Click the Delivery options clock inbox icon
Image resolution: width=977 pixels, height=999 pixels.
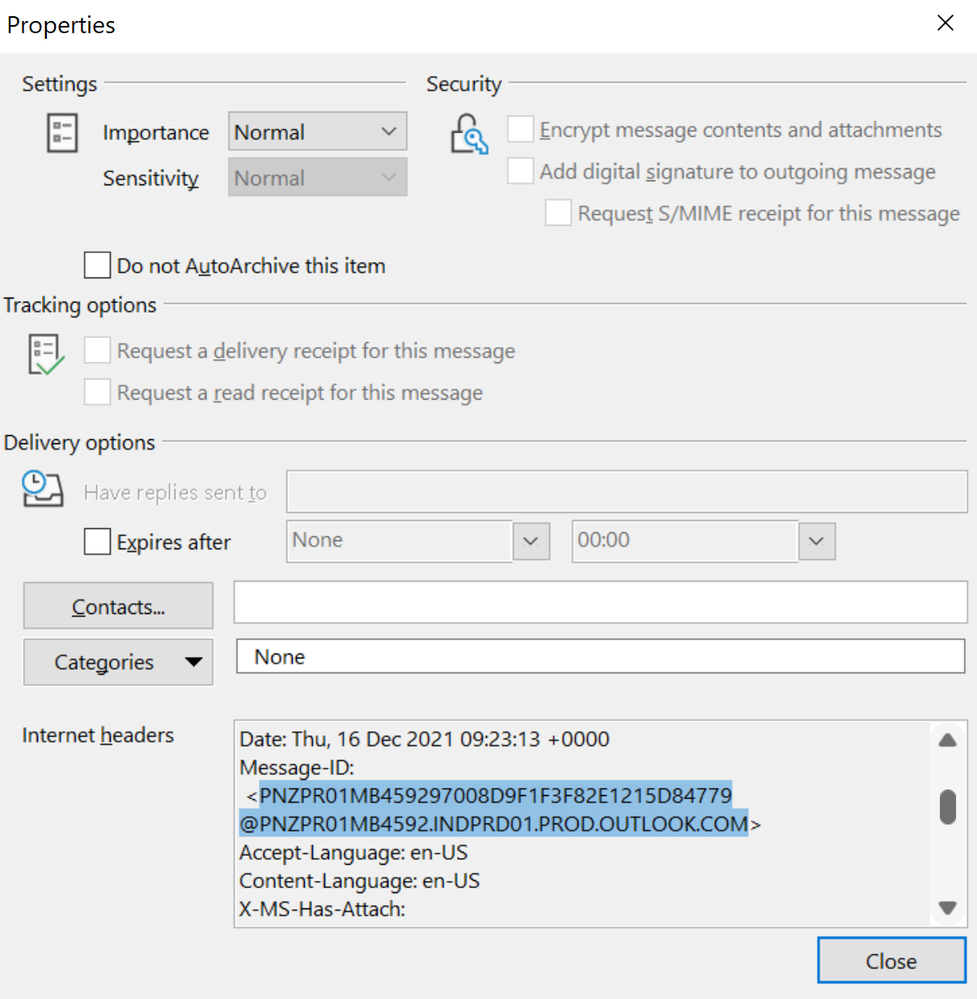point(43,489)
